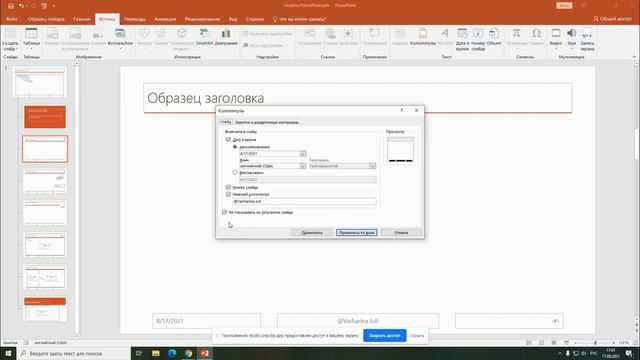The width and height of the screenshot is (640, 360).
Task: Click the Применить button
Action: coord(312,233)
